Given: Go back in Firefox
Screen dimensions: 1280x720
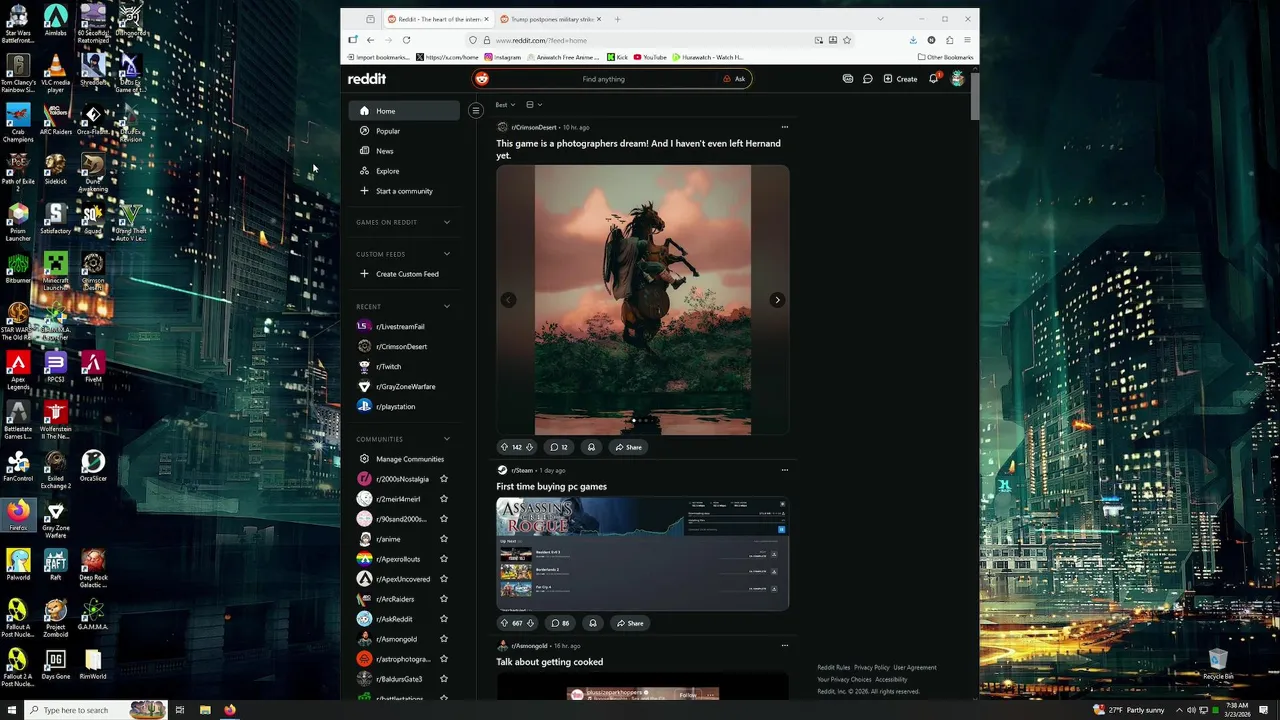Looking at the screenshot, I should [x=370, y=40].
